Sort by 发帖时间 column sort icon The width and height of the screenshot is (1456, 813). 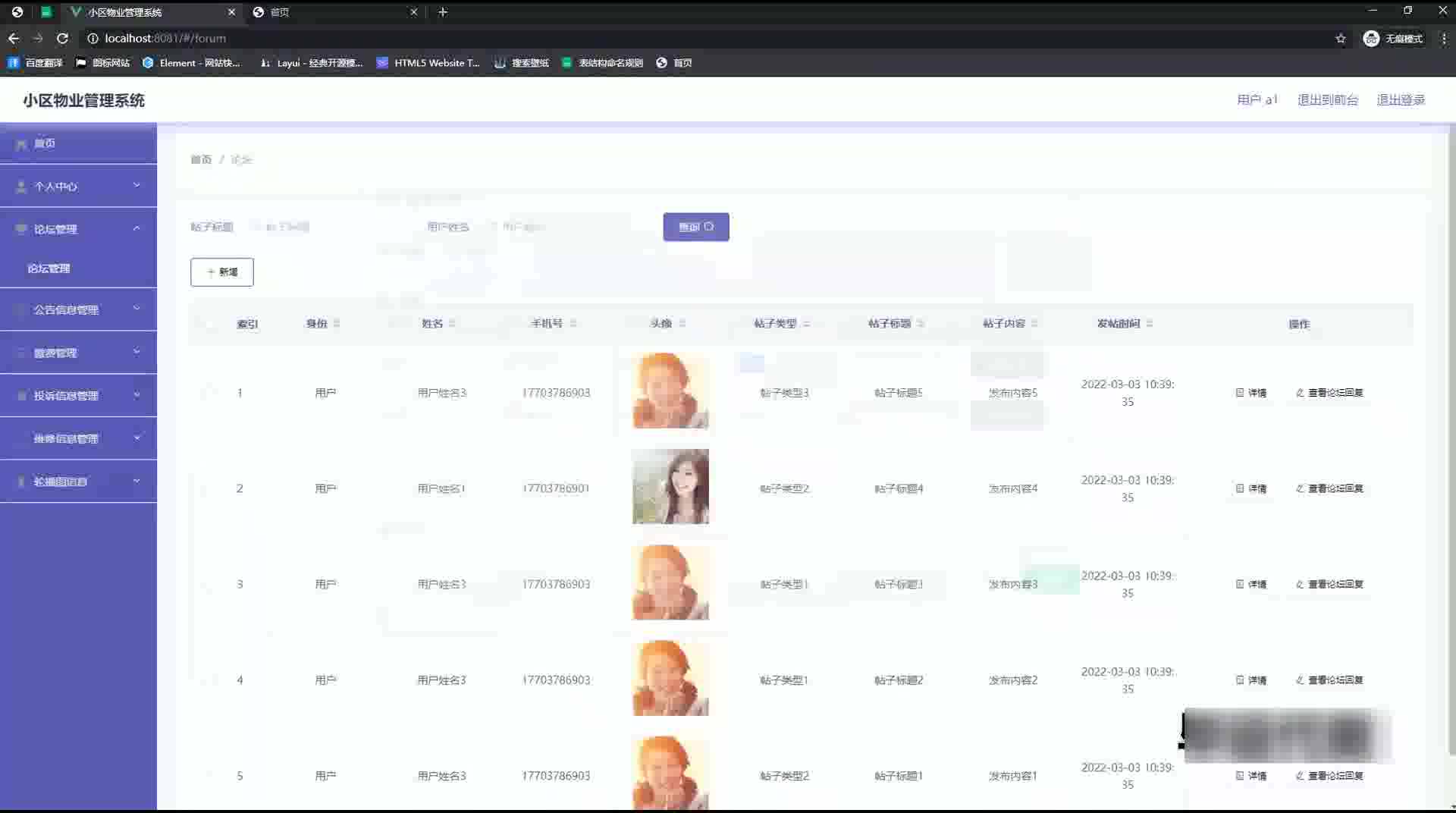1150,324
